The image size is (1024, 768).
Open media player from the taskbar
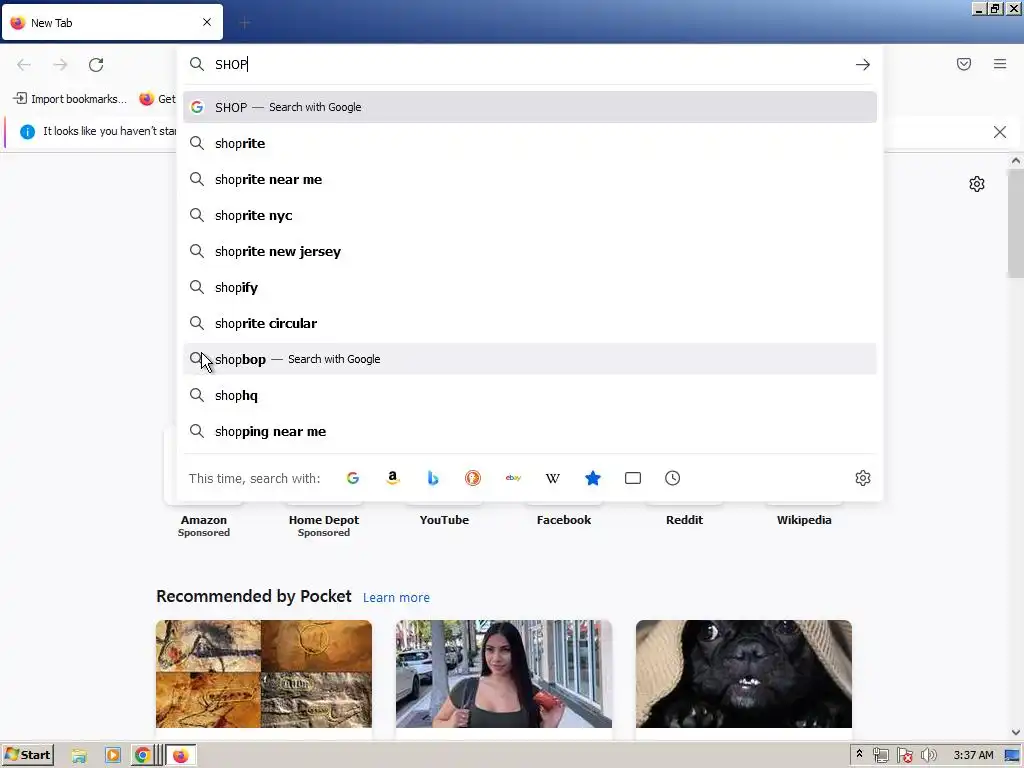click(x=112, y=756)
